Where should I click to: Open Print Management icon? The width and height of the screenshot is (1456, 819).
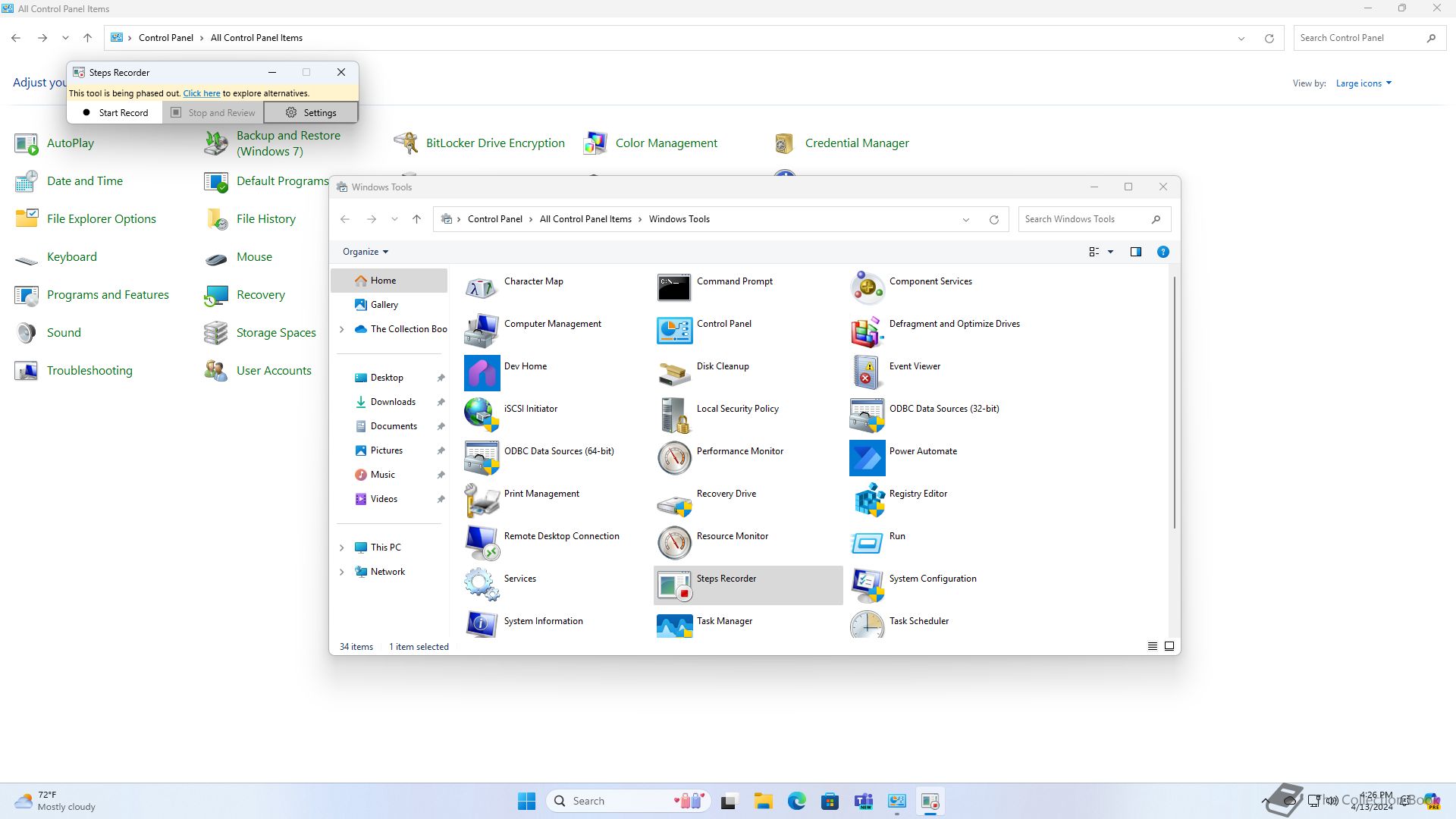pos(482,500)
